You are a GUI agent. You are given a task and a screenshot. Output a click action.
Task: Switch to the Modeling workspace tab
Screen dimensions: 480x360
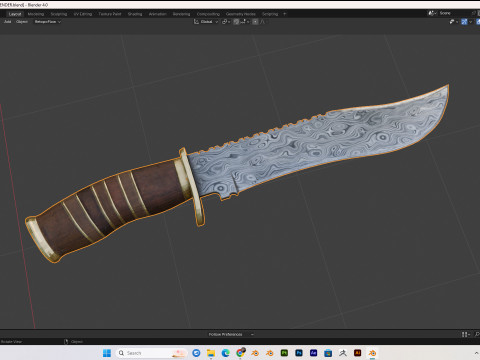[36, 14]
